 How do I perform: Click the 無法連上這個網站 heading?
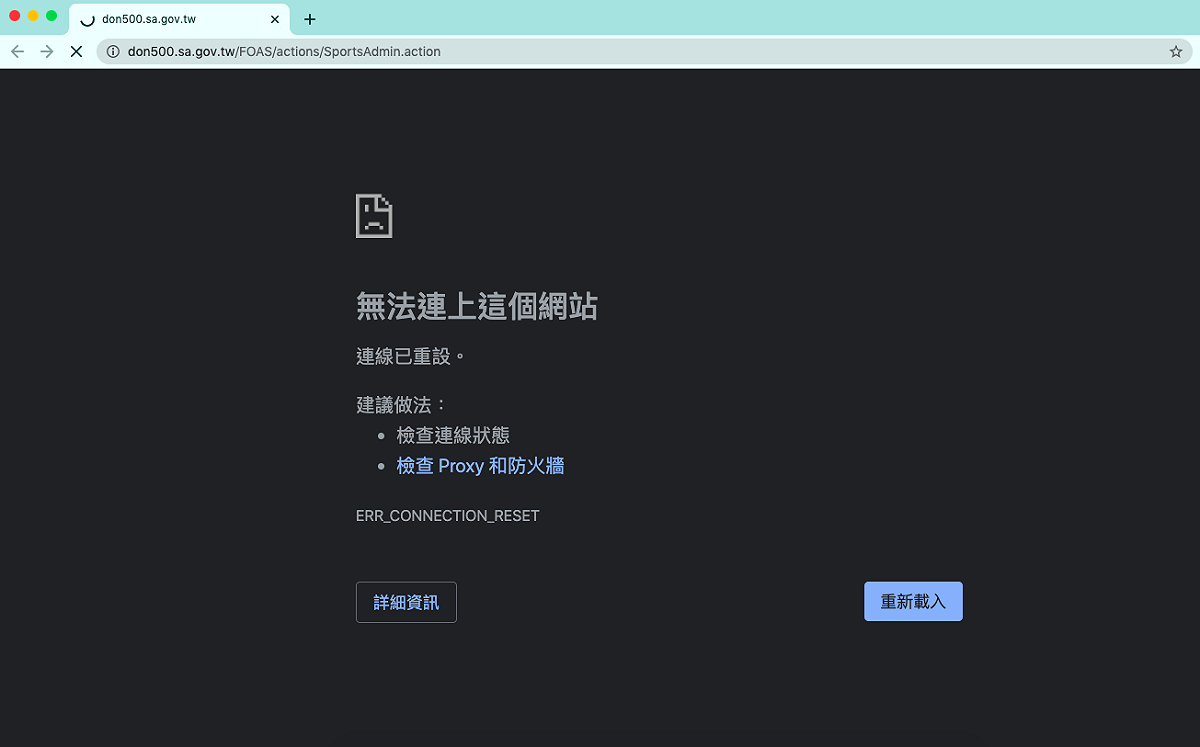476,306
